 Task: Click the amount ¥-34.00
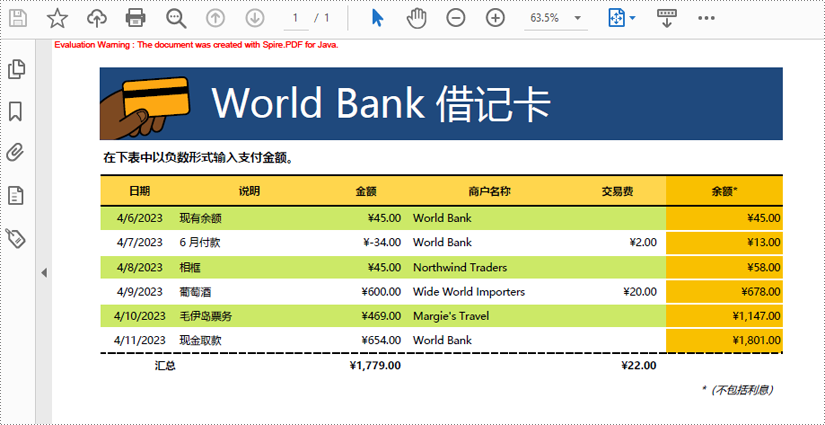[x=382, y=242]
